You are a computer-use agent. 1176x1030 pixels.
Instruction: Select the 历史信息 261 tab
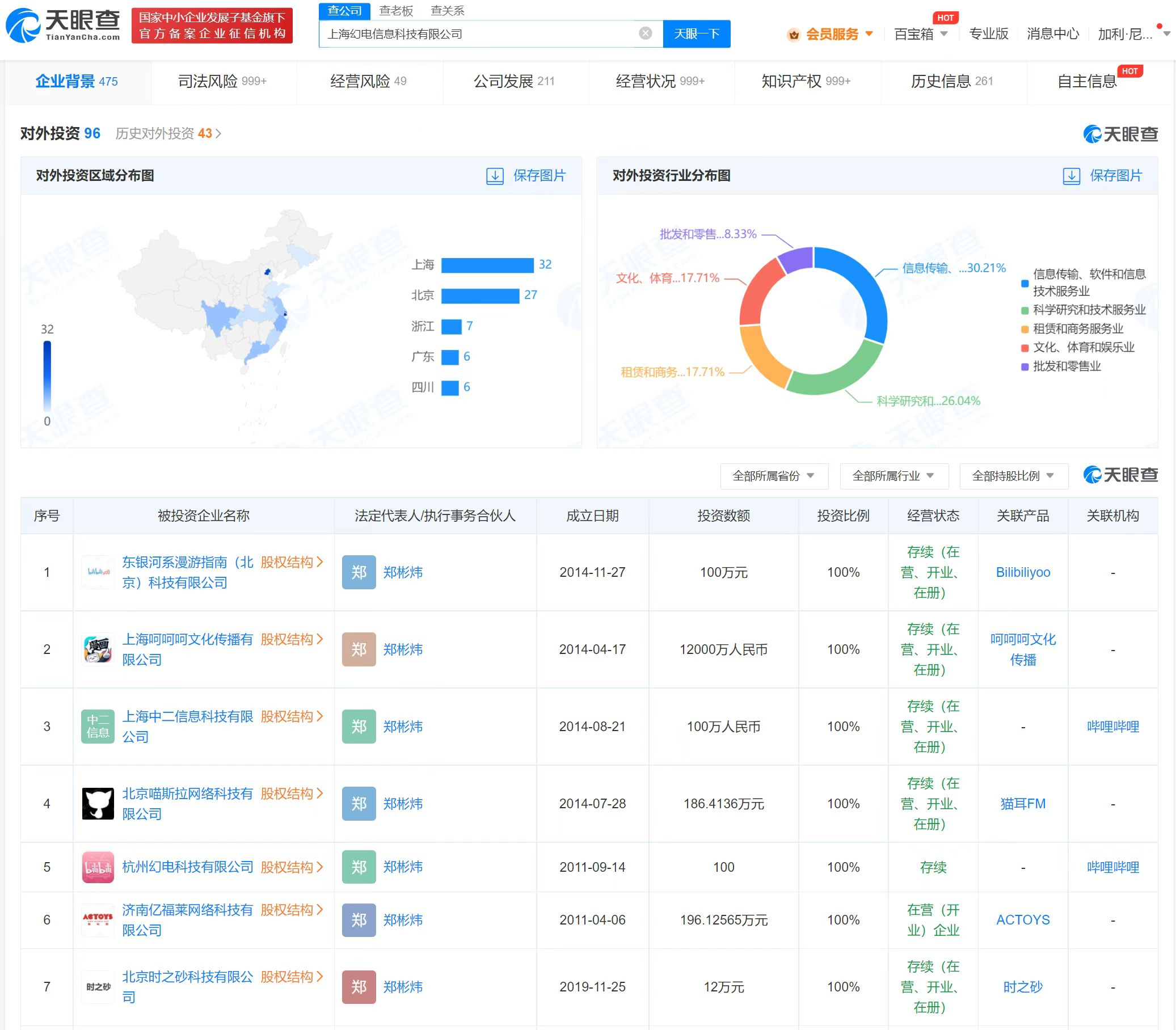pos(952,81)
